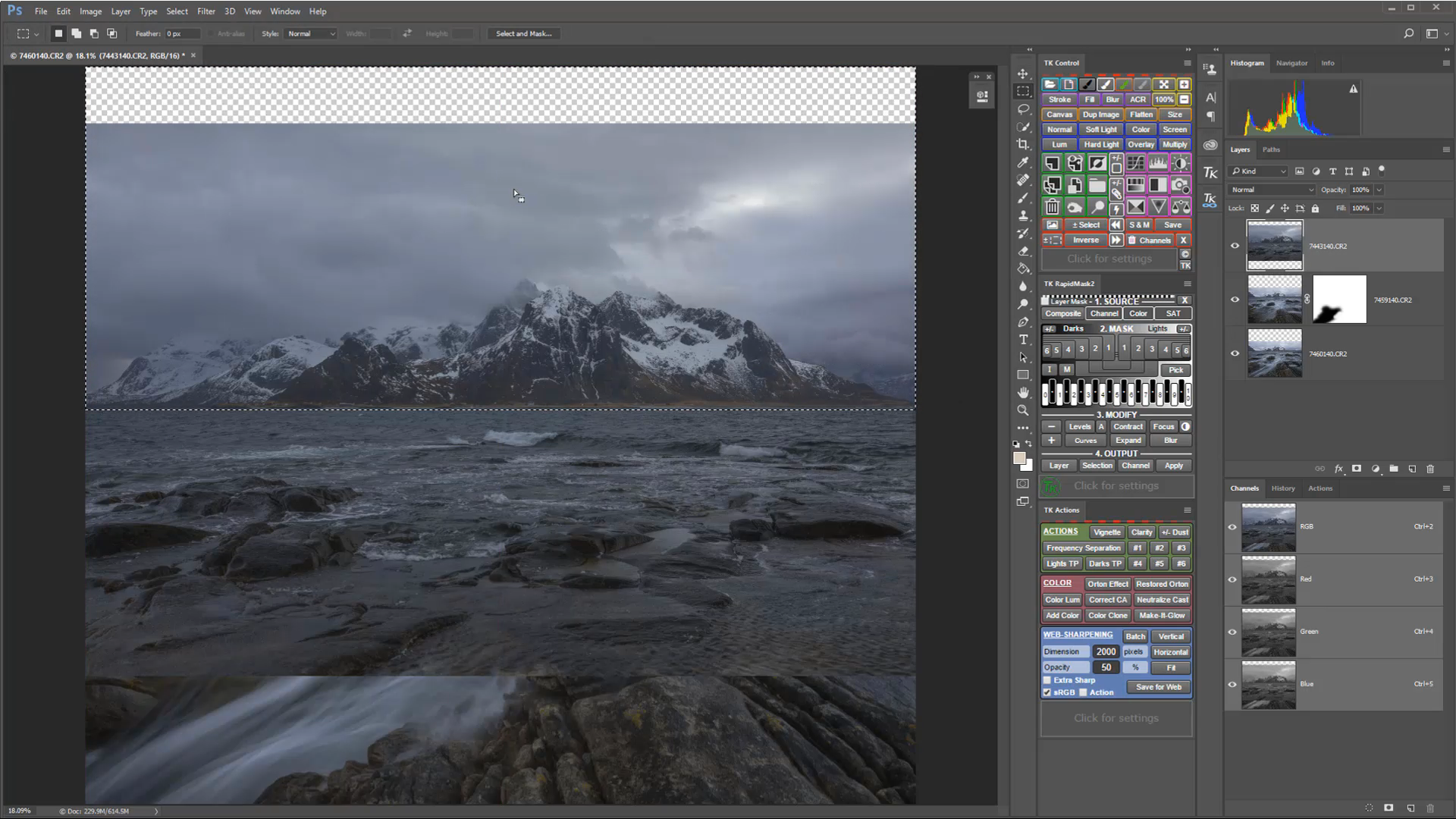This screenshot has width=1456, height=819.
Task: Enable the Extra Sharp checkbox
Action: 1047,680
